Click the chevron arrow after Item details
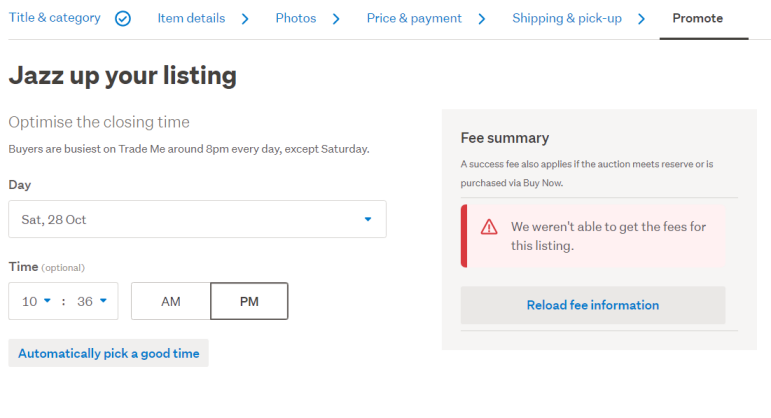This screenshot has height=418, width=771. [x=245, y=19]
